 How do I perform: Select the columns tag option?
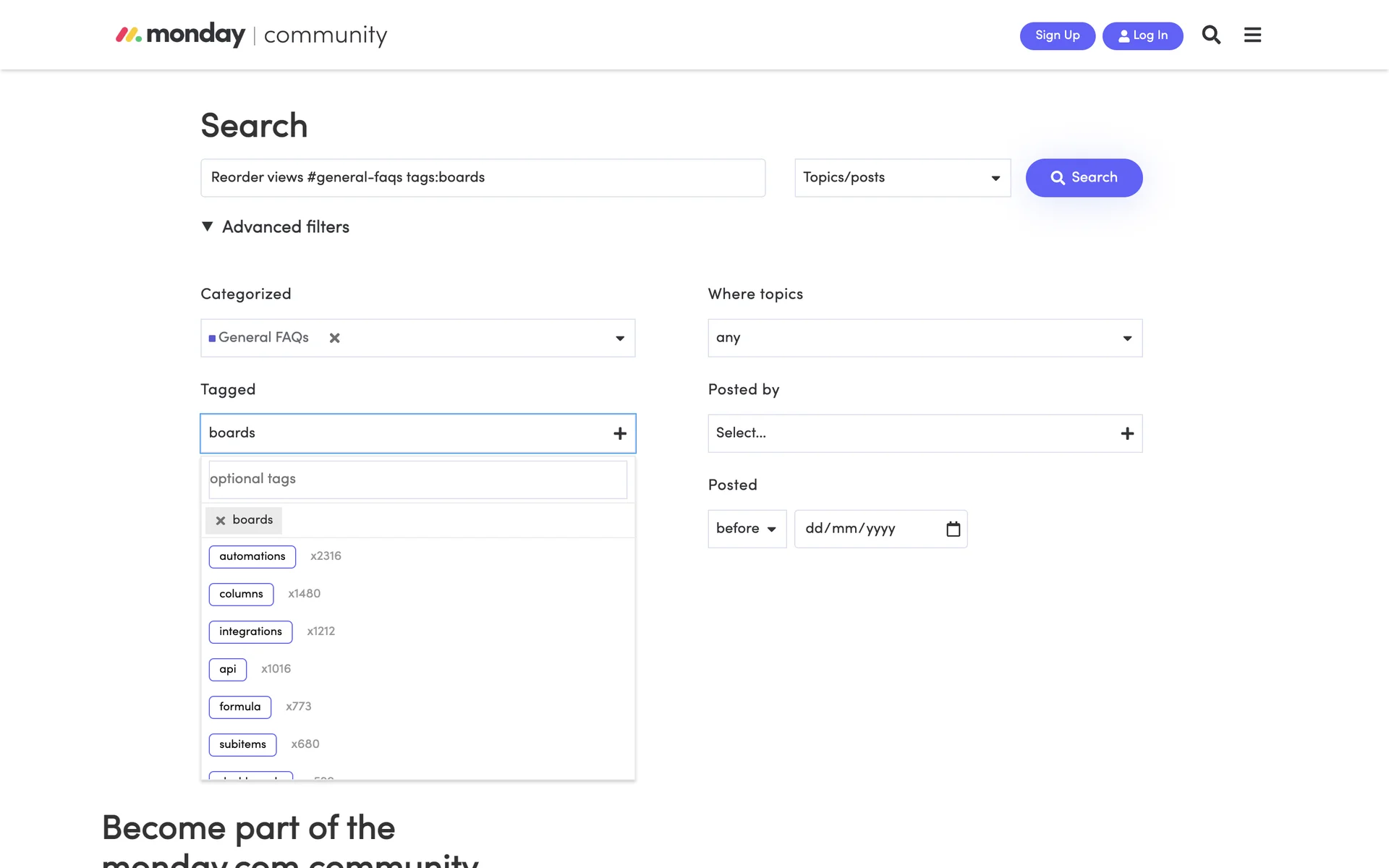point(241,594)
